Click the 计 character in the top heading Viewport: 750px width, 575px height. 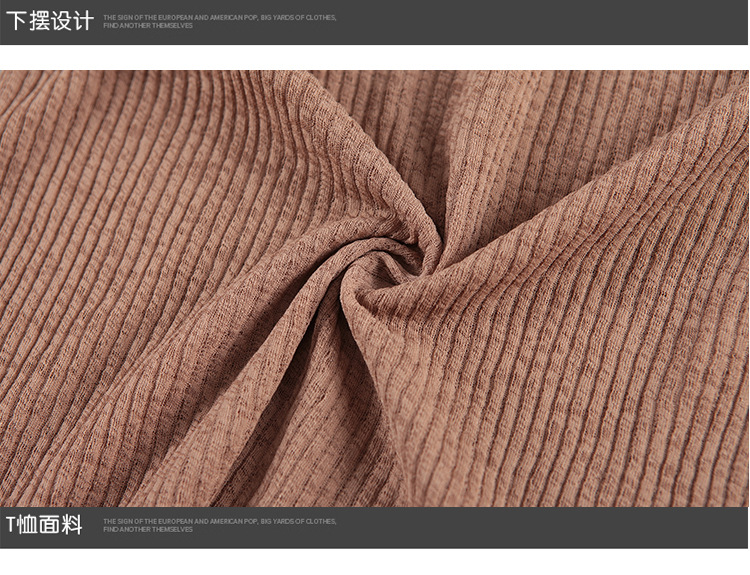tap(84, 21)
